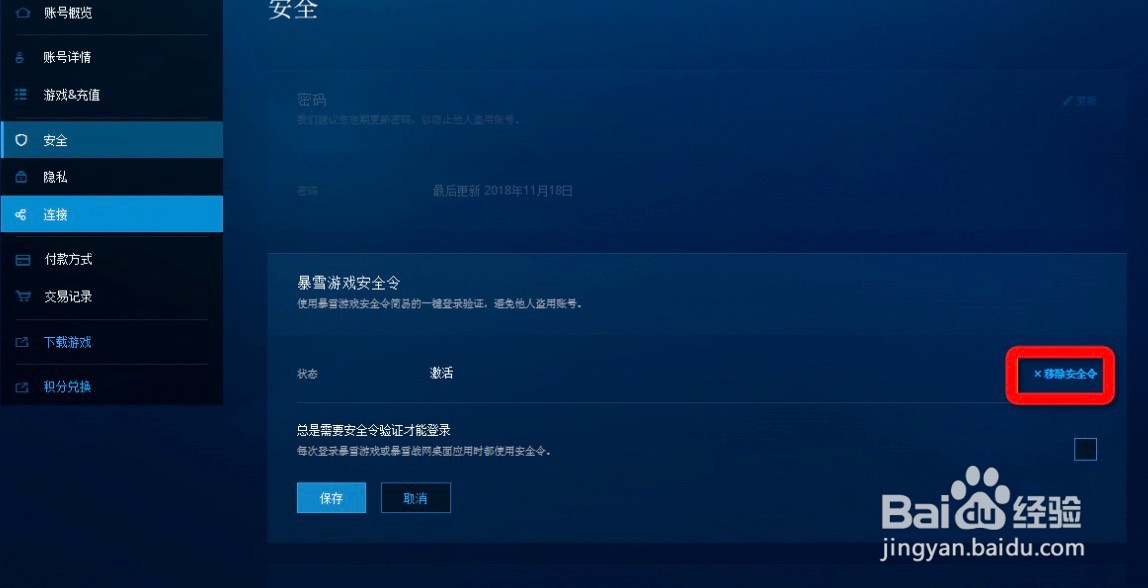
Task: Click the 状态 label
Action: point(308,373)
